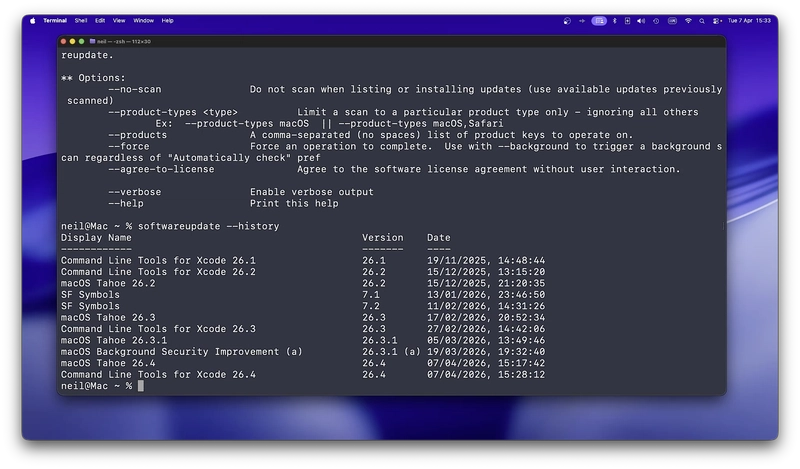Click the green zoom window button

(x=82, y=41)
